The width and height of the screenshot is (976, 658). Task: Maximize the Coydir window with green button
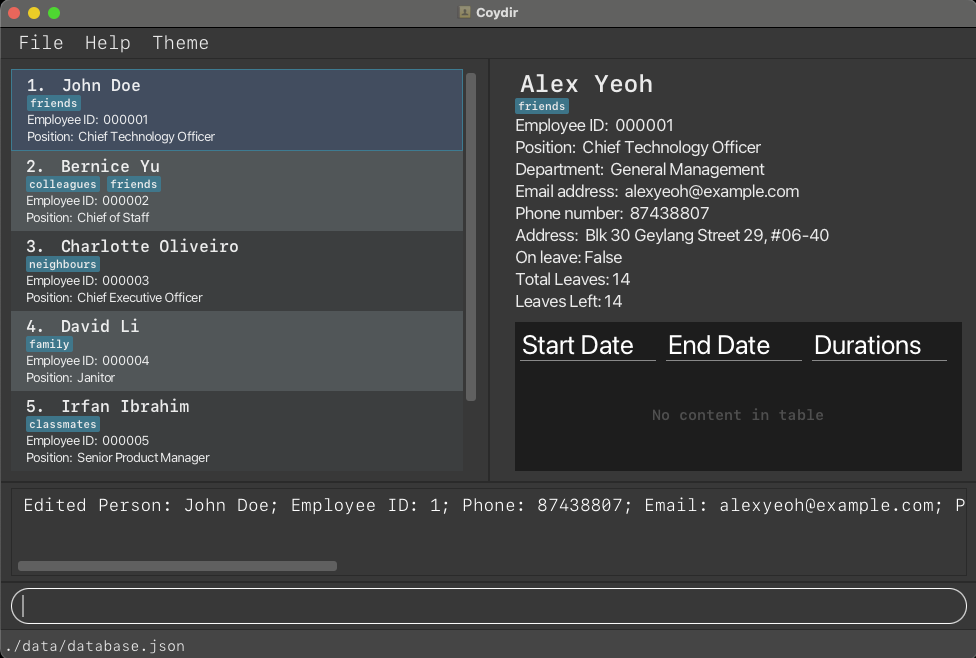point(54,13)
